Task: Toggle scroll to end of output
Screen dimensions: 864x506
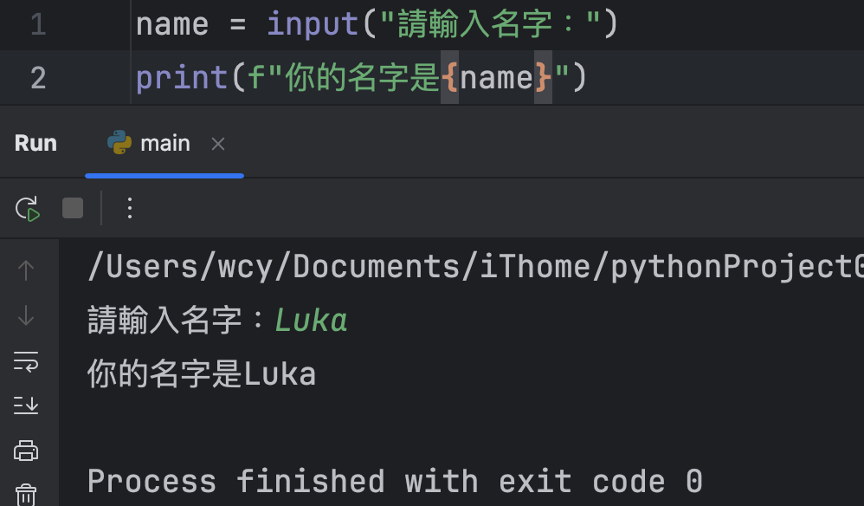Action: pyautogui.click(x=26, y=406)
